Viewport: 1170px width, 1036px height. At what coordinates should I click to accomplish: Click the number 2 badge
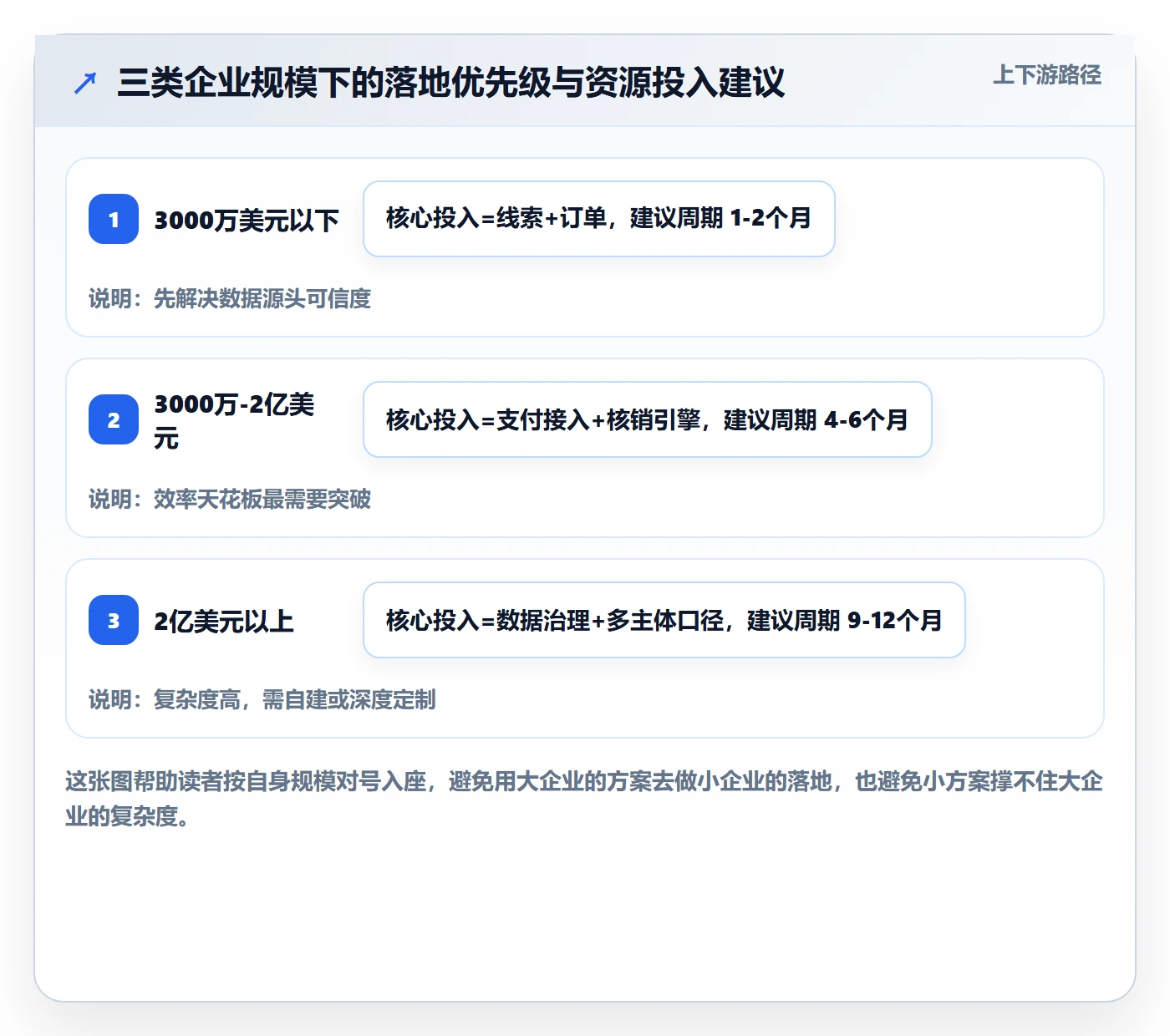point(114,419)
